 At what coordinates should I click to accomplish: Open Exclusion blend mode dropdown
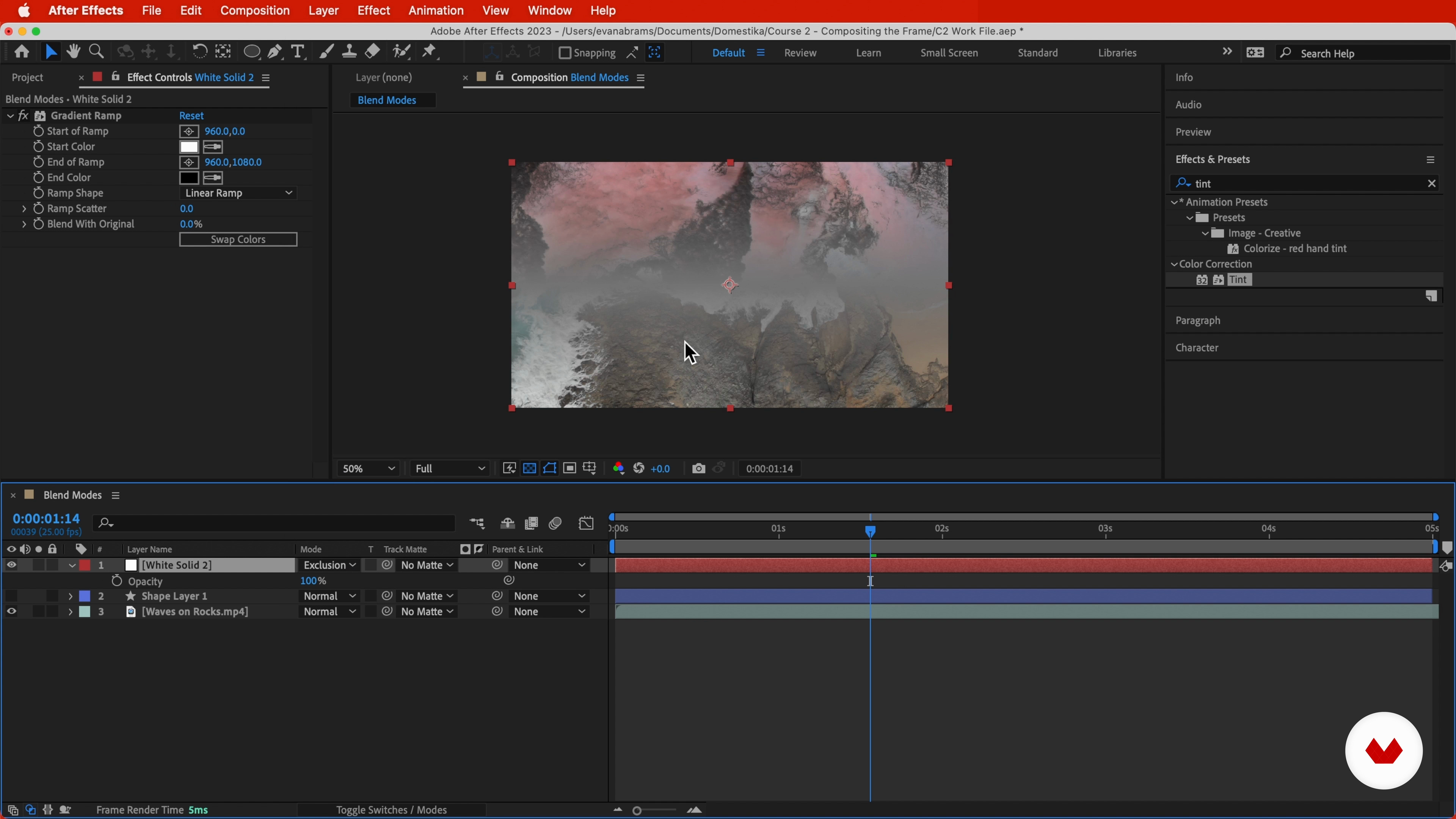tap(329, 565)
